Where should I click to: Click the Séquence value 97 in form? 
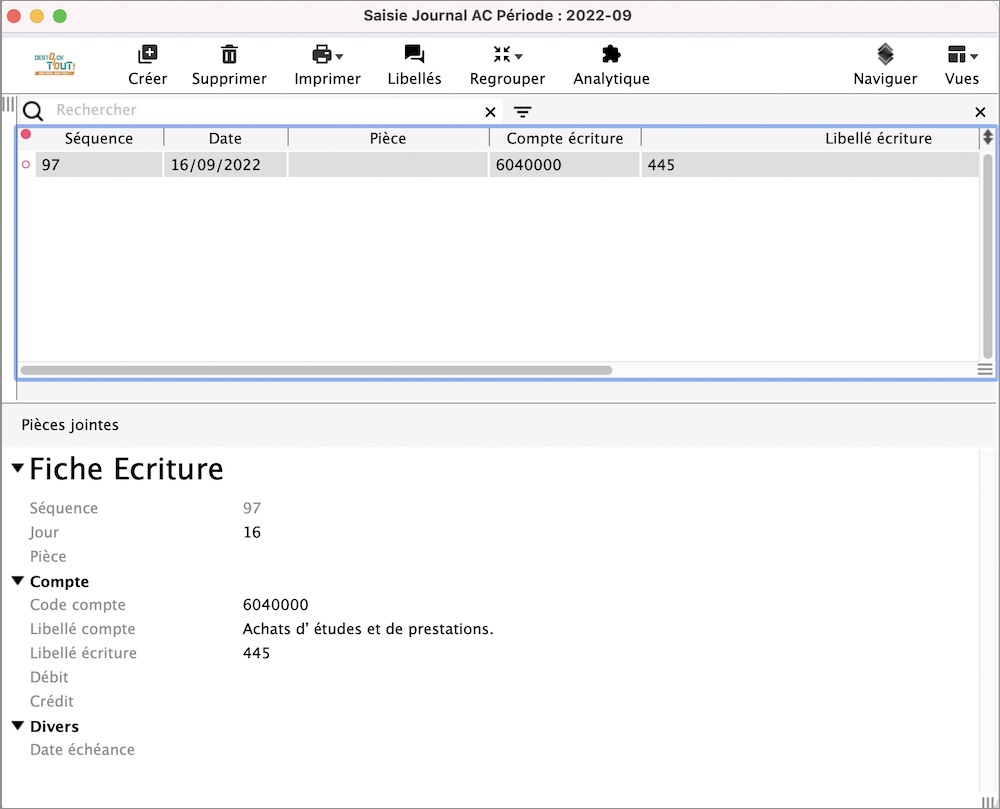pos(252,508)
